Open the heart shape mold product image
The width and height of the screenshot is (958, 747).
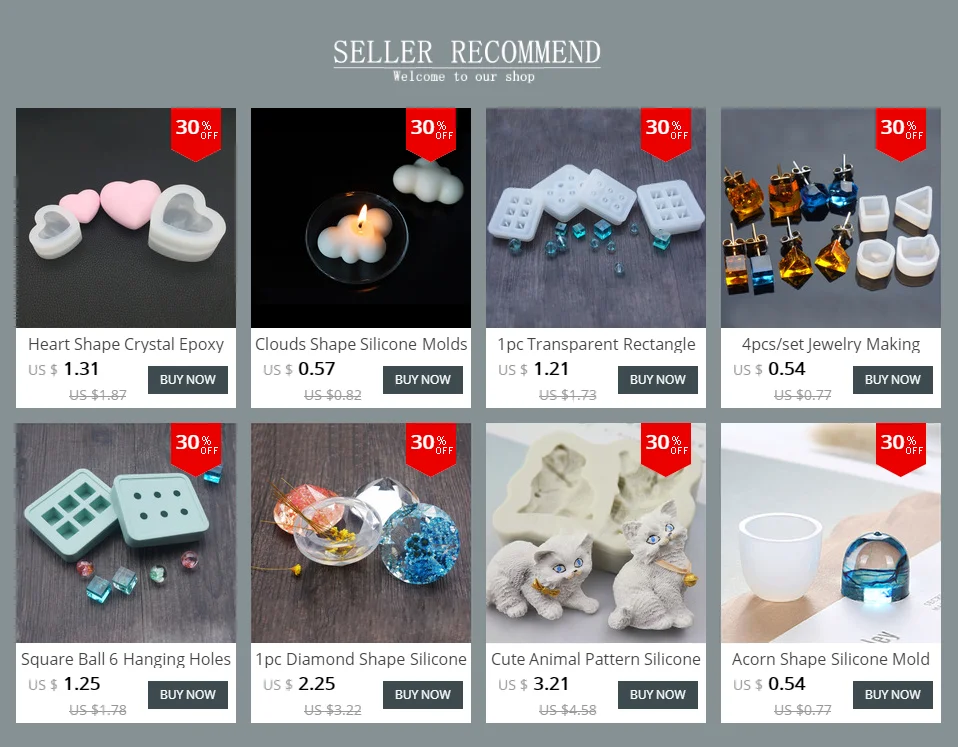tap(126, 218)
